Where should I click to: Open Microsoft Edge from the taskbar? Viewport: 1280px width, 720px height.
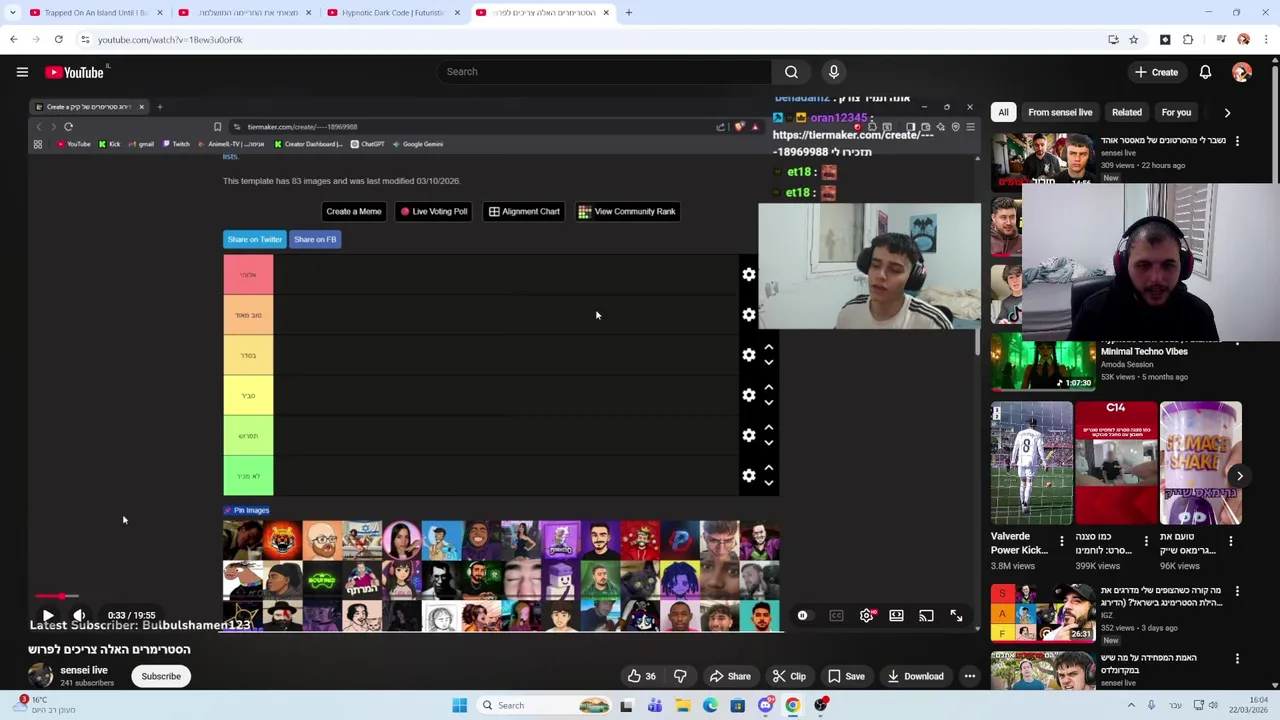[x=710, y=706]
